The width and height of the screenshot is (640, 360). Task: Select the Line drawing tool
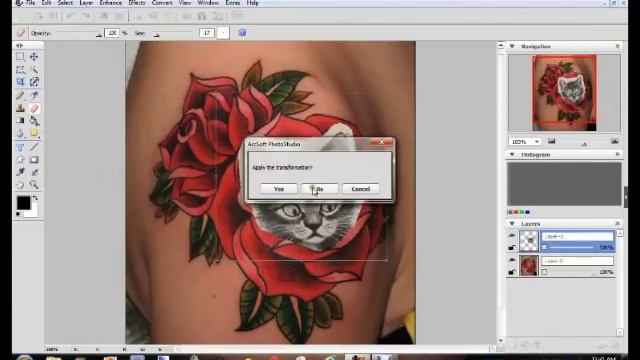coord(34,147)
